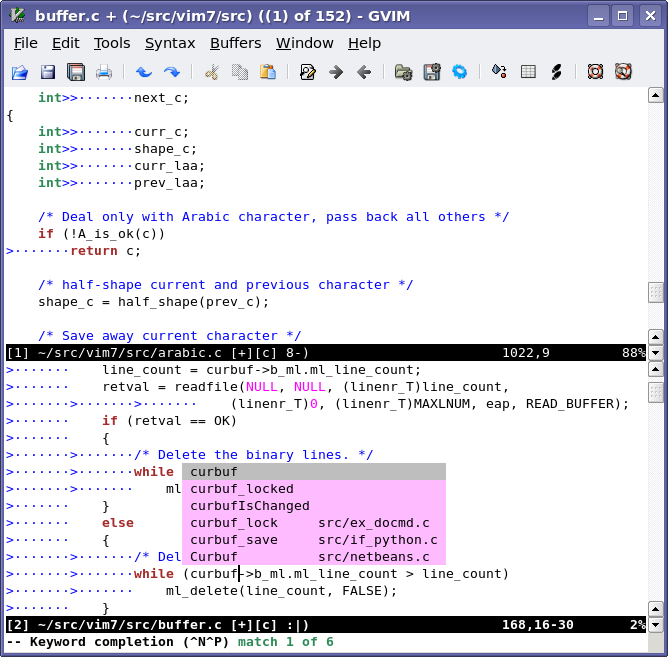Cut selection with the scissors icon
Viewport: 668px width, 657px height.
tap(212, 72)
